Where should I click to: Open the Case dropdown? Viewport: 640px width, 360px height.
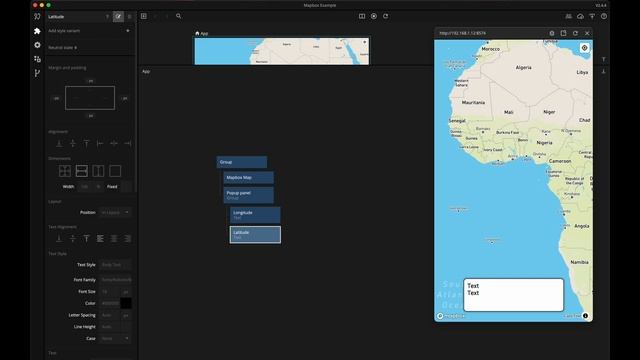tap(116, 338)
